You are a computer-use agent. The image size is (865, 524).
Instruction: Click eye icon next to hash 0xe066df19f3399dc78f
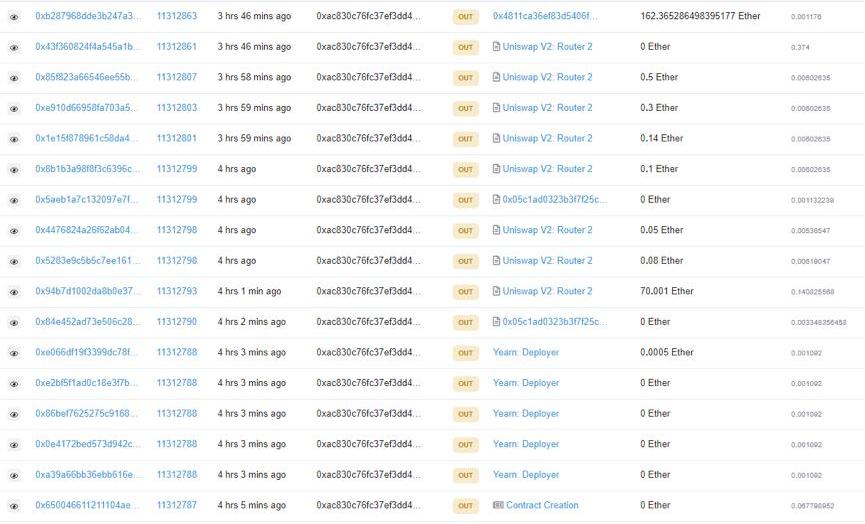14,353
